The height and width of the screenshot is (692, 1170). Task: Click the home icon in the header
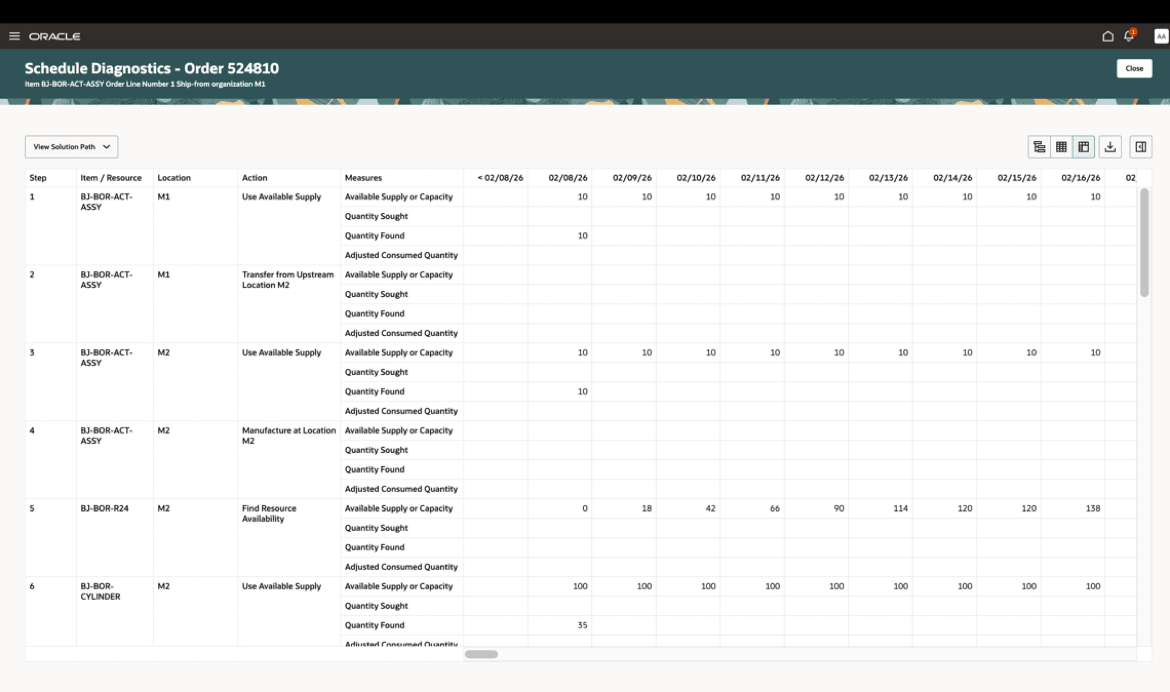(1108, 35)
